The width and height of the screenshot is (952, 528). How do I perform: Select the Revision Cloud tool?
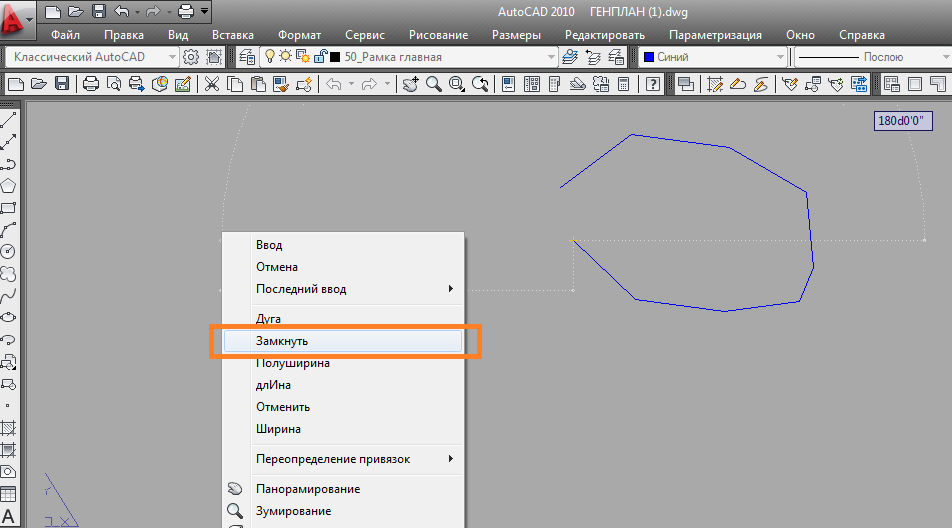click(x=8, y=274)
